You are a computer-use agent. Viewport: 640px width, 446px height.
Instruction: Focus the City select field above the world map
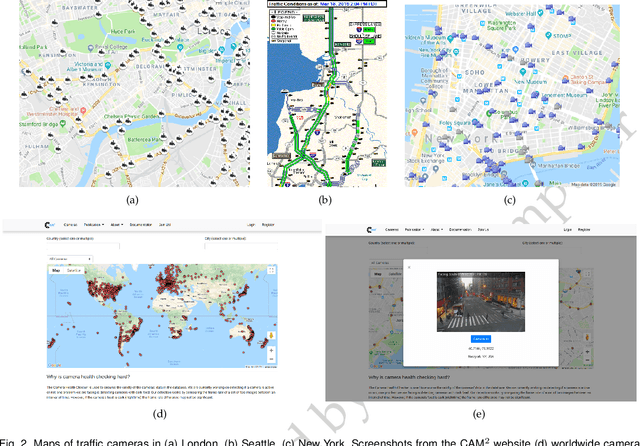(241, 246)
